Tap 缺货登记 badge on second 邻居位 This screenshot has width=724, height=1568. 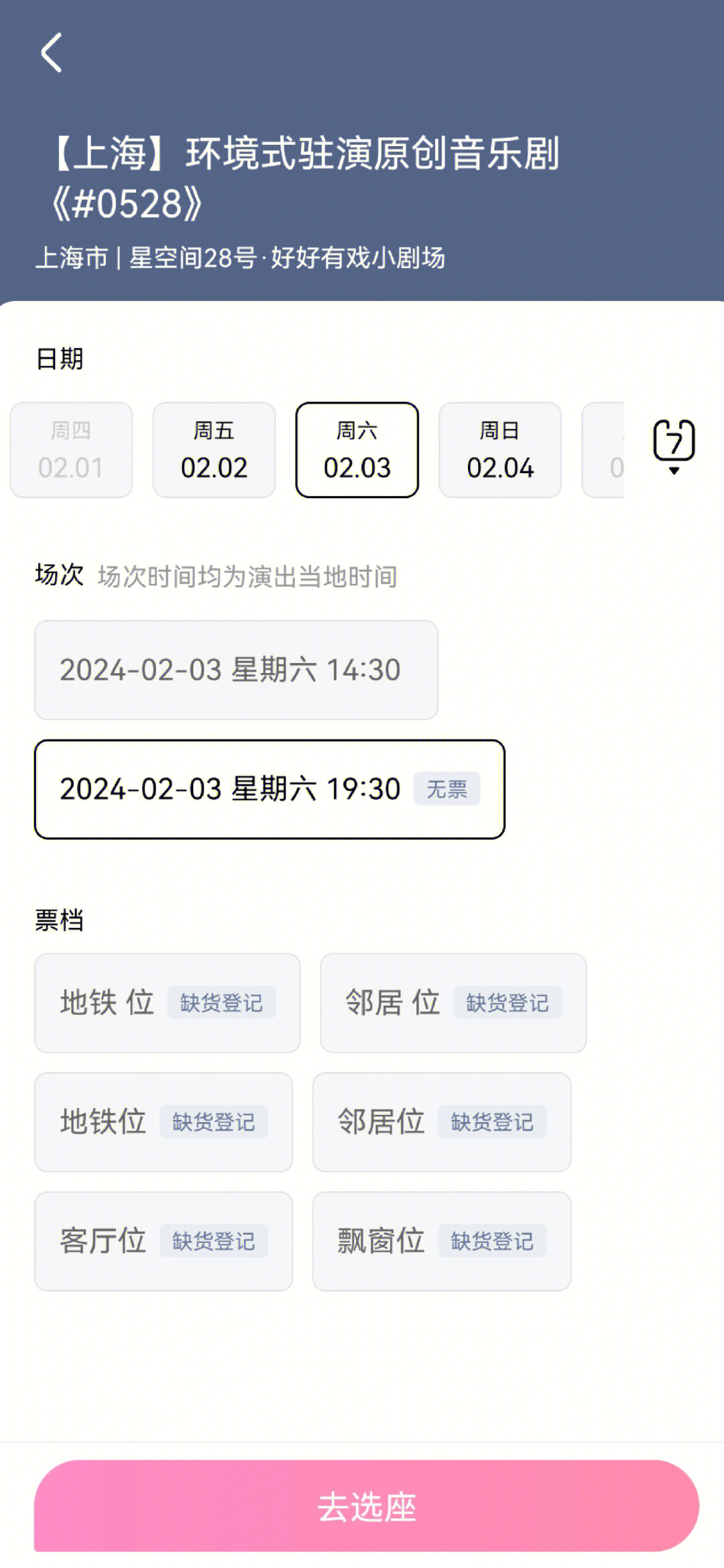(492, 1122)
